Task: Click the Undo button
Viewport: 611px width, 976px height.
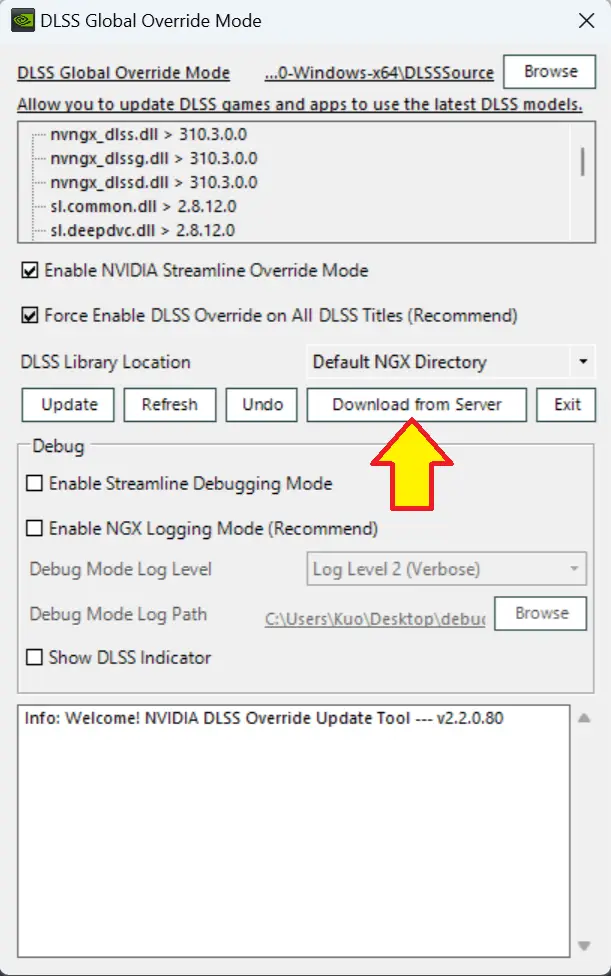Action: [x=262, y=405]
